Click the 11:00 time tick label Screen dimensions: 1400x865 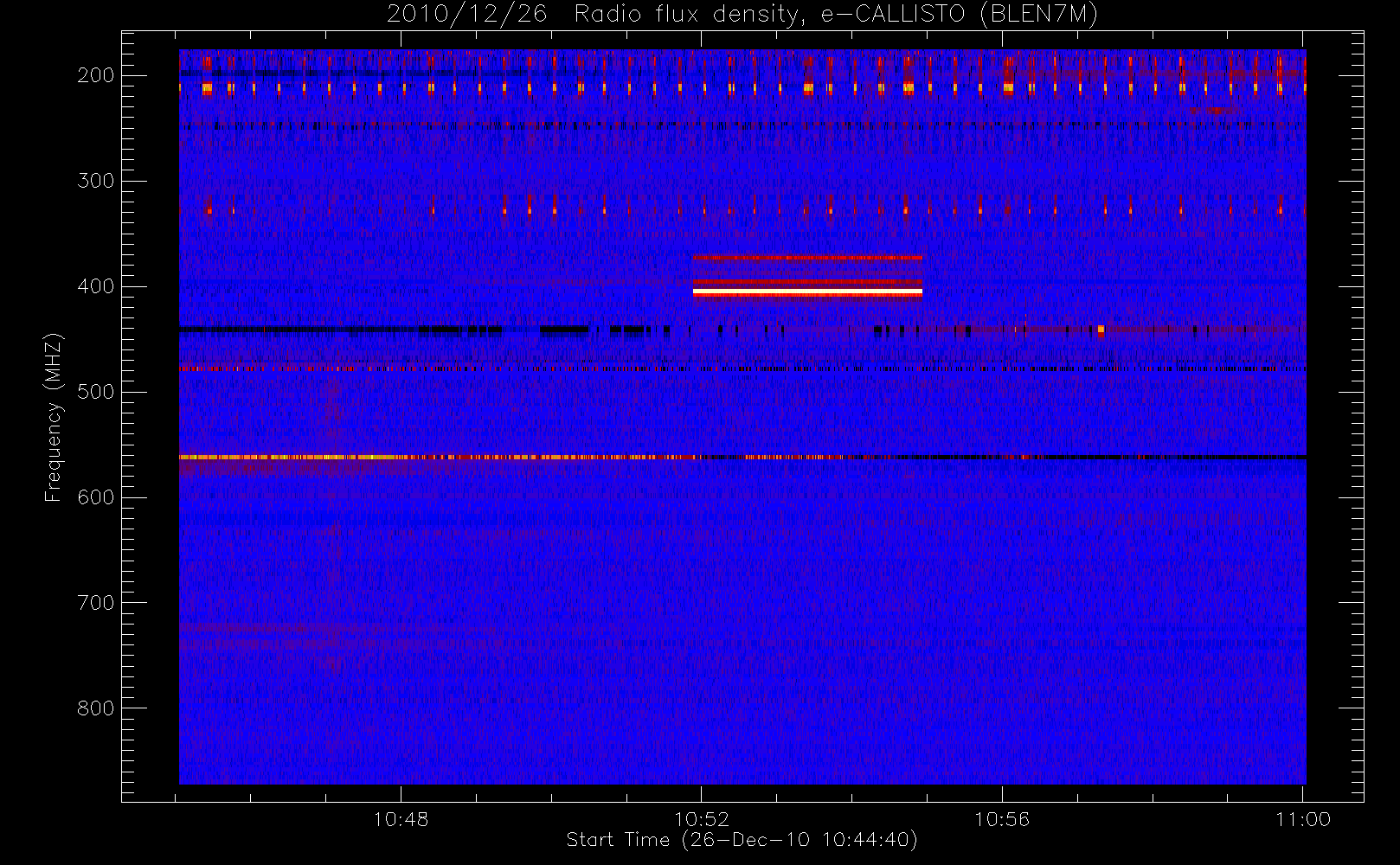[x=1303, y=819]
